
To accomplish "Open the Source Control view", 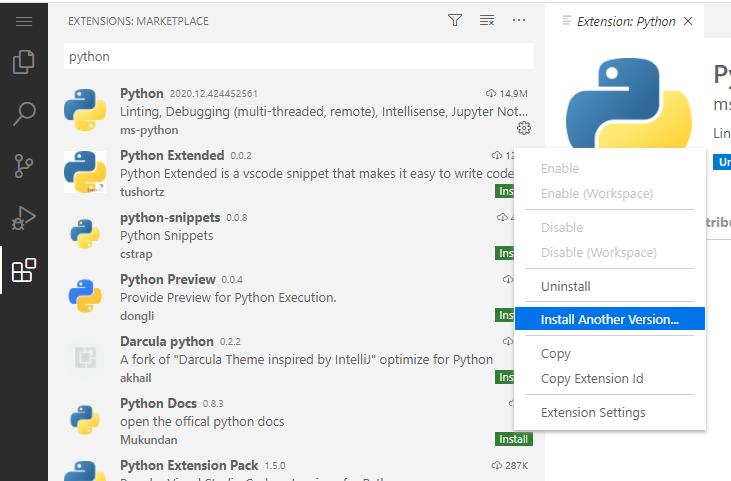I will tap(24, 165).
